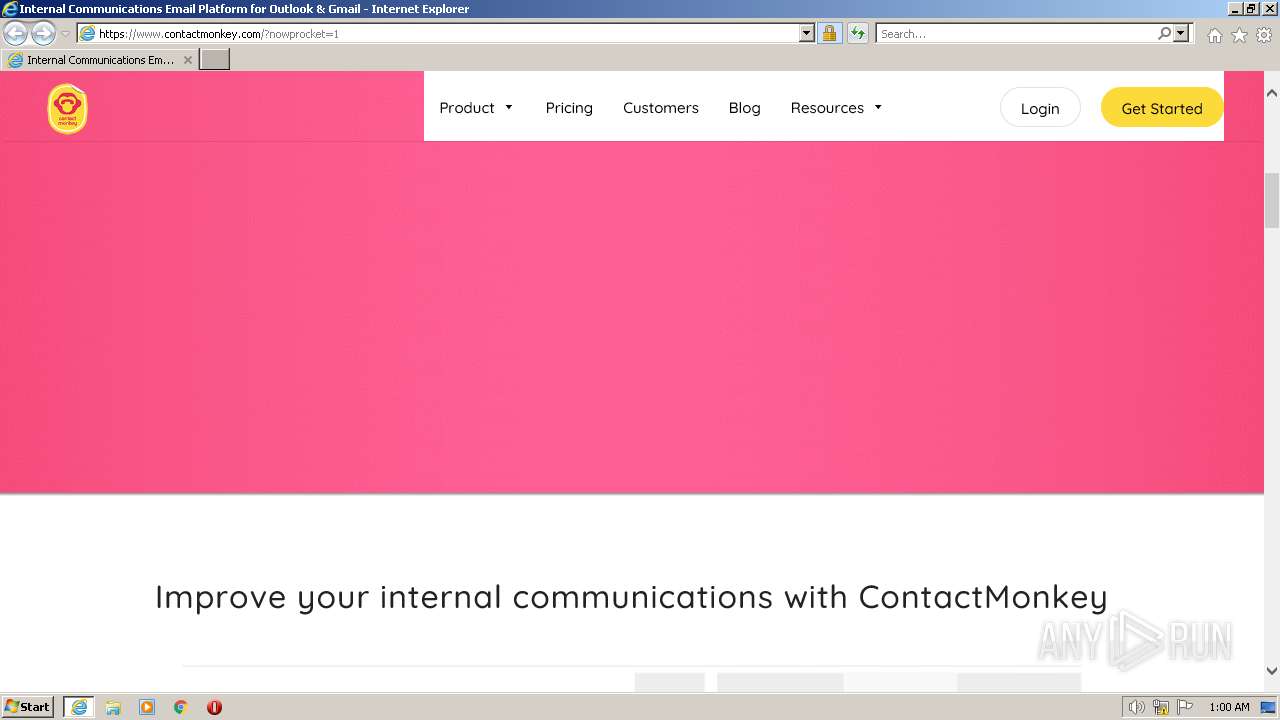
Task: Open the red shield taskbar icon
Action: pyautogui.click(x=214, y=707)
